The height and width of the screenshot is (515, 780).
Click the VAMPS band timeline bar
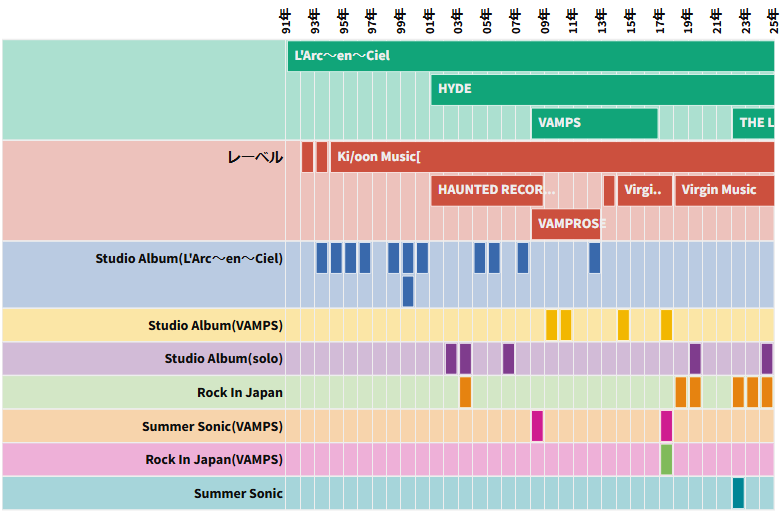coord(594,123)
